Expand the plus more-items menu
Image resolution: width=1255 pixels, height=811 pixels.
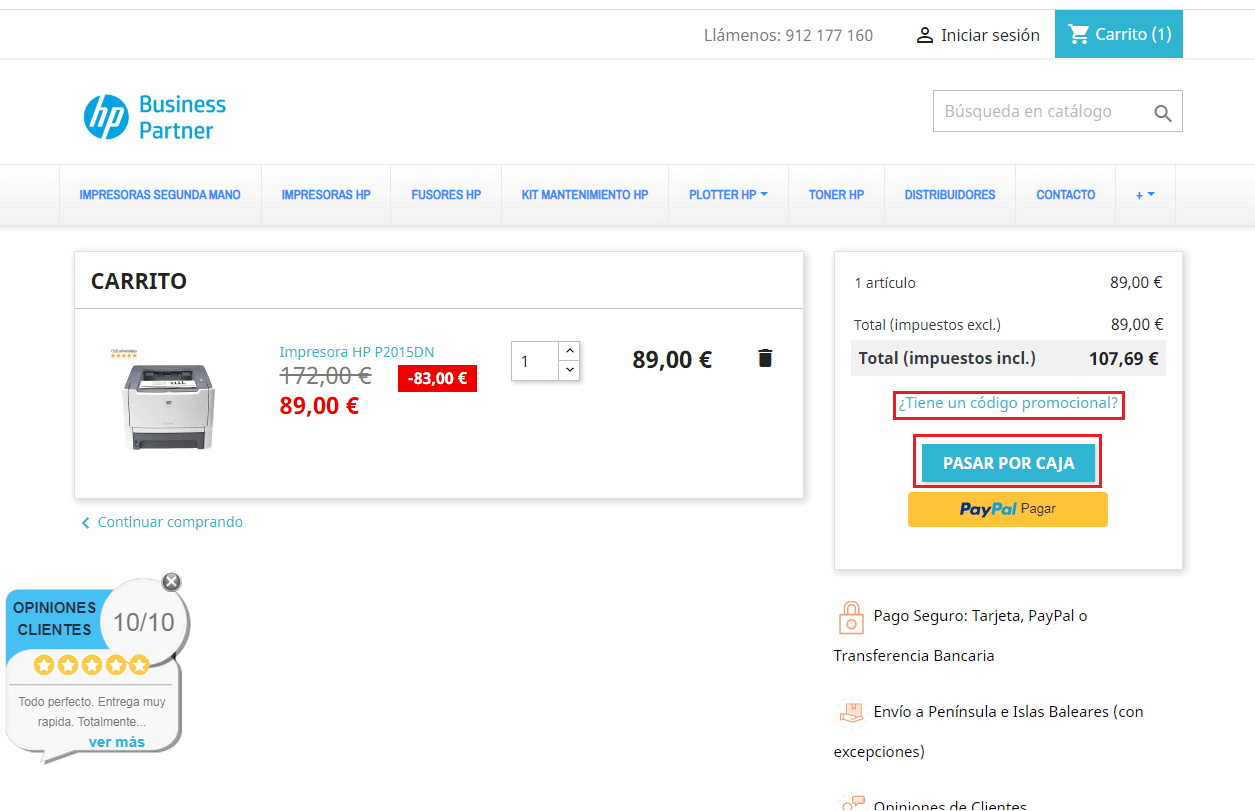1145,195
